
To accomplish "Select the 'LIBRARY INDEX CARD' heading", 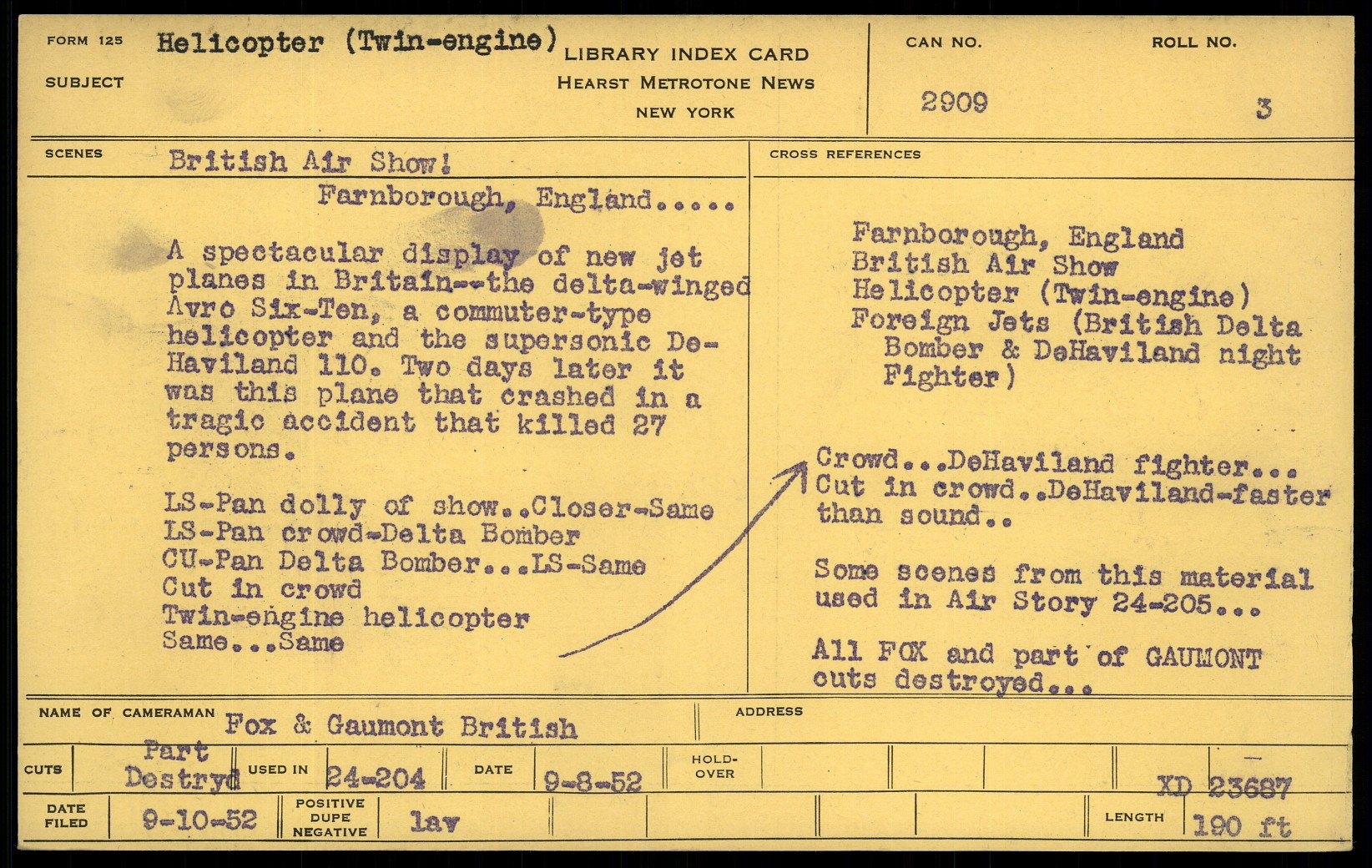I will 686,54.
